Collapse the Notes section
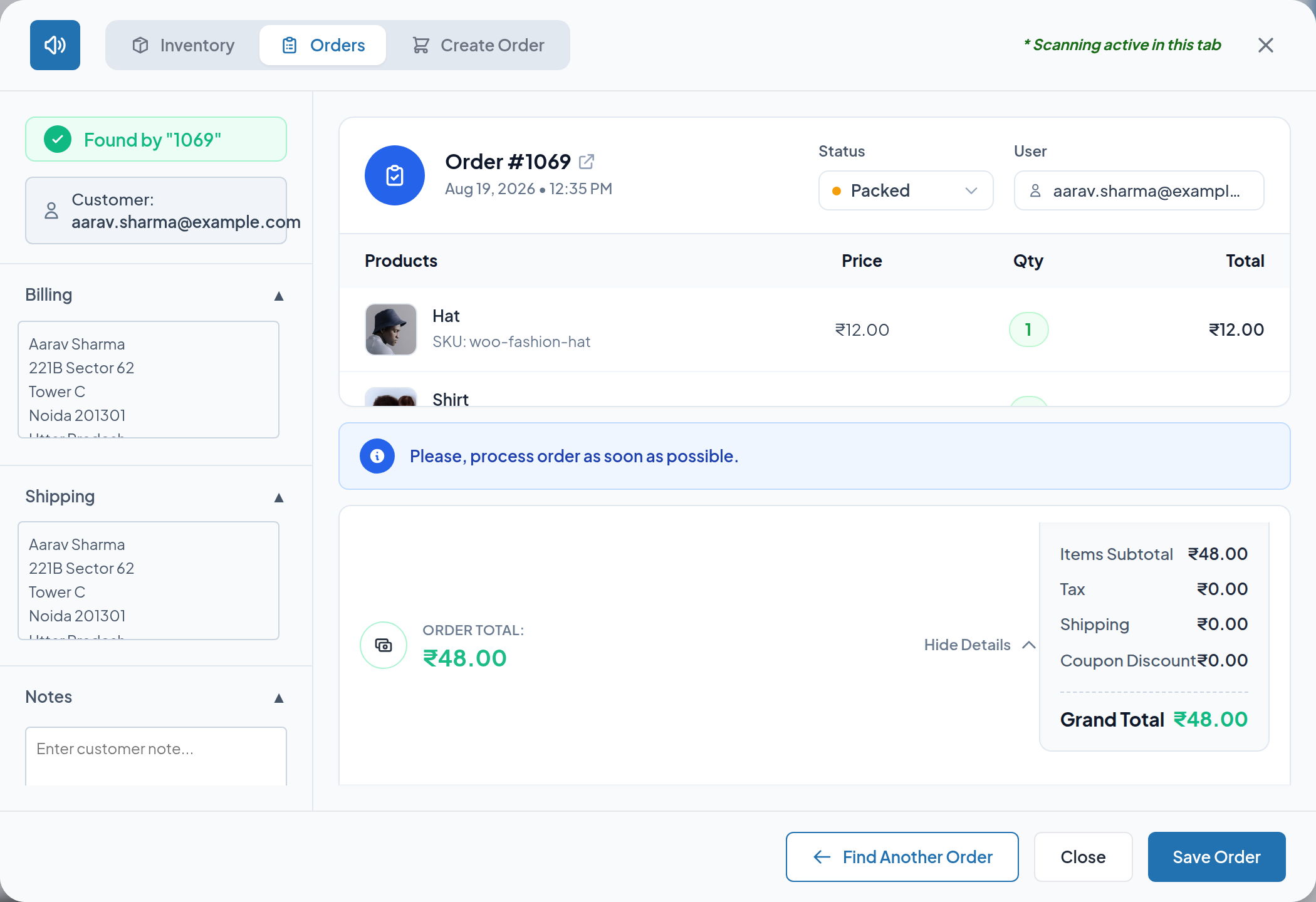The height and width of the screenshot is (902, 1316). tap(279, 698)
